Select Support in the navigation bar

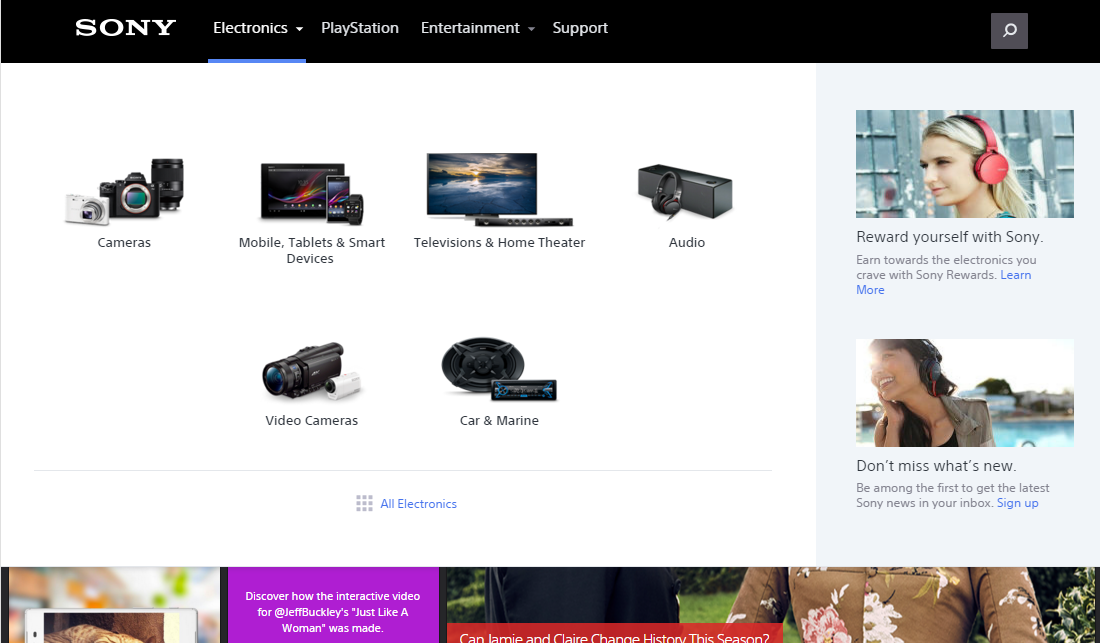coord(580,27)
